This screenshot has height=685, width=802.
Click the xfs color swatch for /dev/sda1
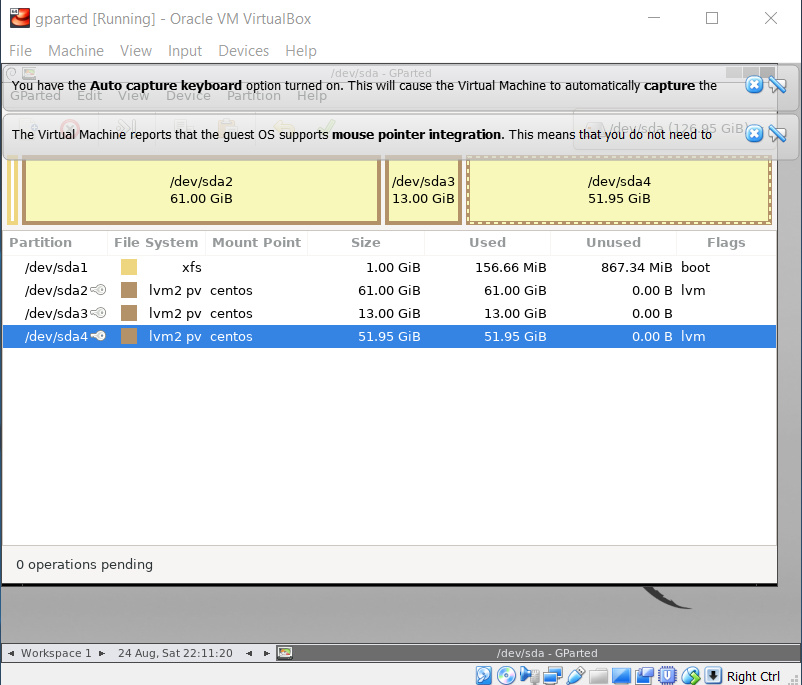pyautogui.click(x=129, y=267)
